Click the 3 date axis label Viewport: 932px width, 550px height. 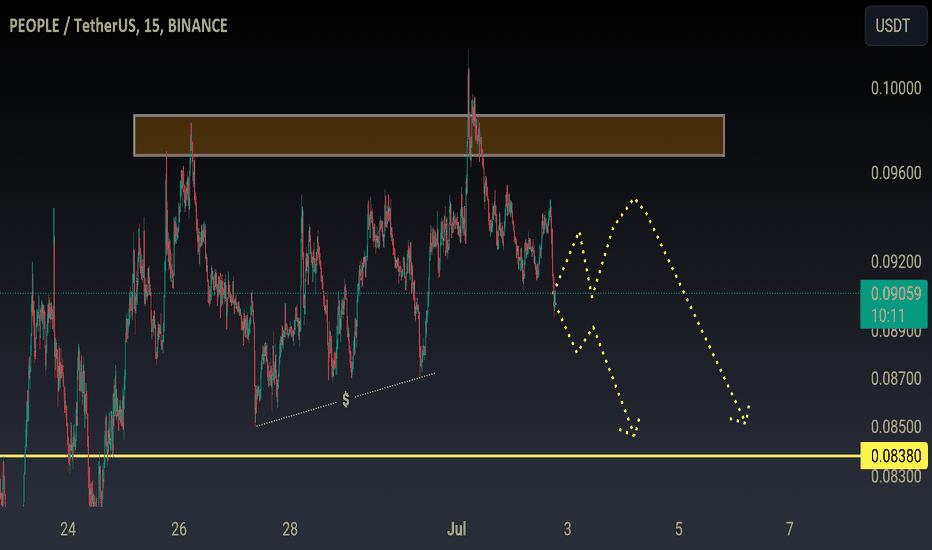pyautogui.click(x=568, y=529)
